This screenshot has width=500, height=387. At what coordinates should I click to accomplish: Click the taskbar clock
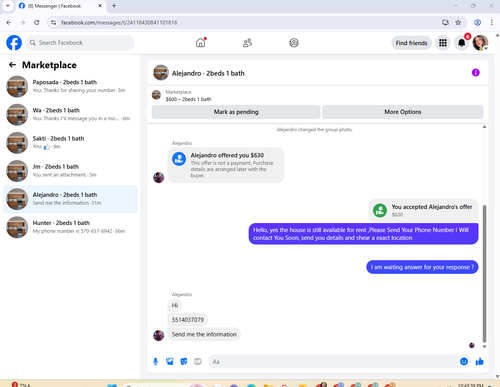(470, 385)
